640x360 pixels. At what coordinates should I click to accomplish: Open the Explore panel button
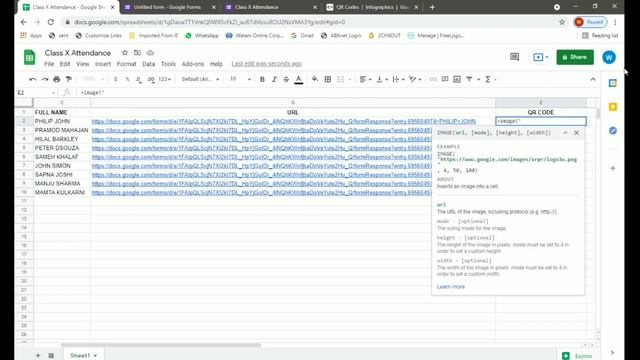point(578,356)
